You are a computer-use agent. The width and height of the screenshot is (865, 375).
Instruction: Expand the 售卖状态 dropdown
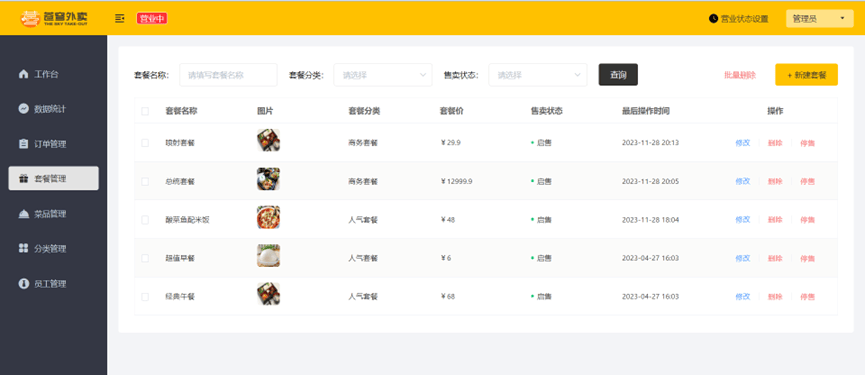pyautogui.click(x=538, y=74)
